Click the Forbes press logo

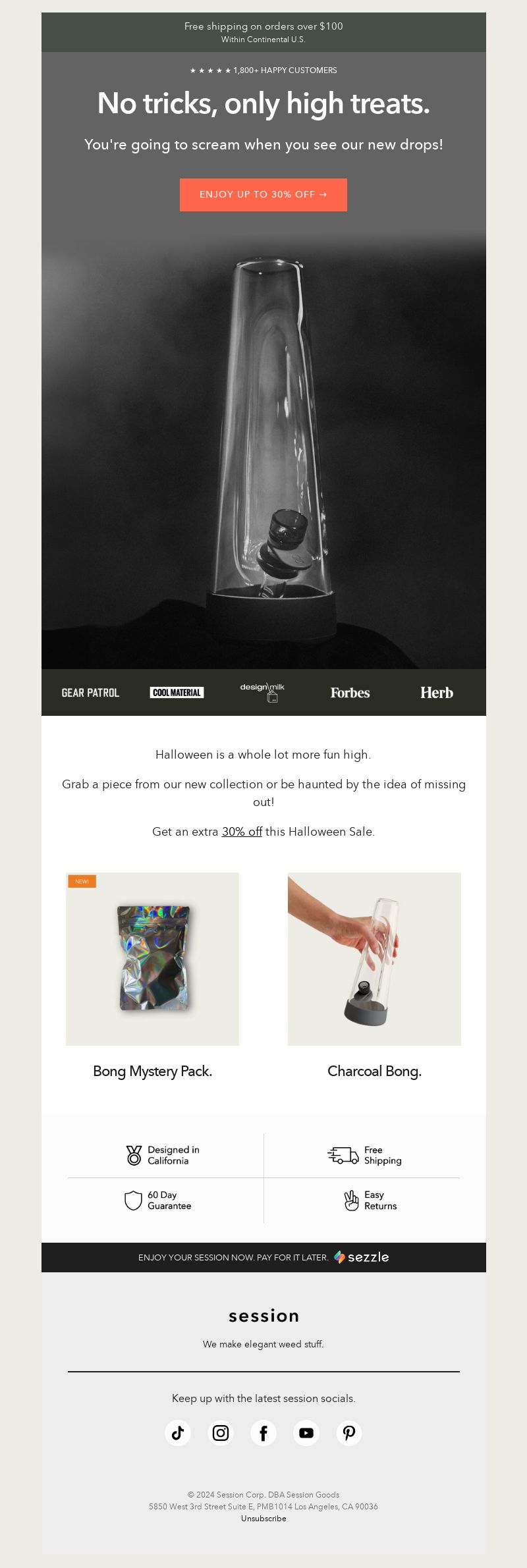coord(350,693)
